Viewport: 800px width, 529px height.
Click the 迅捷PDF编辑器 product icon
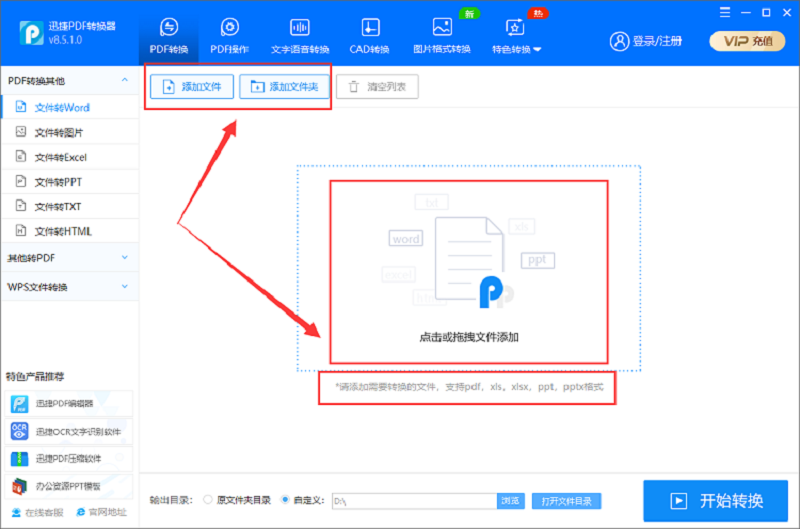click(20, 404)
